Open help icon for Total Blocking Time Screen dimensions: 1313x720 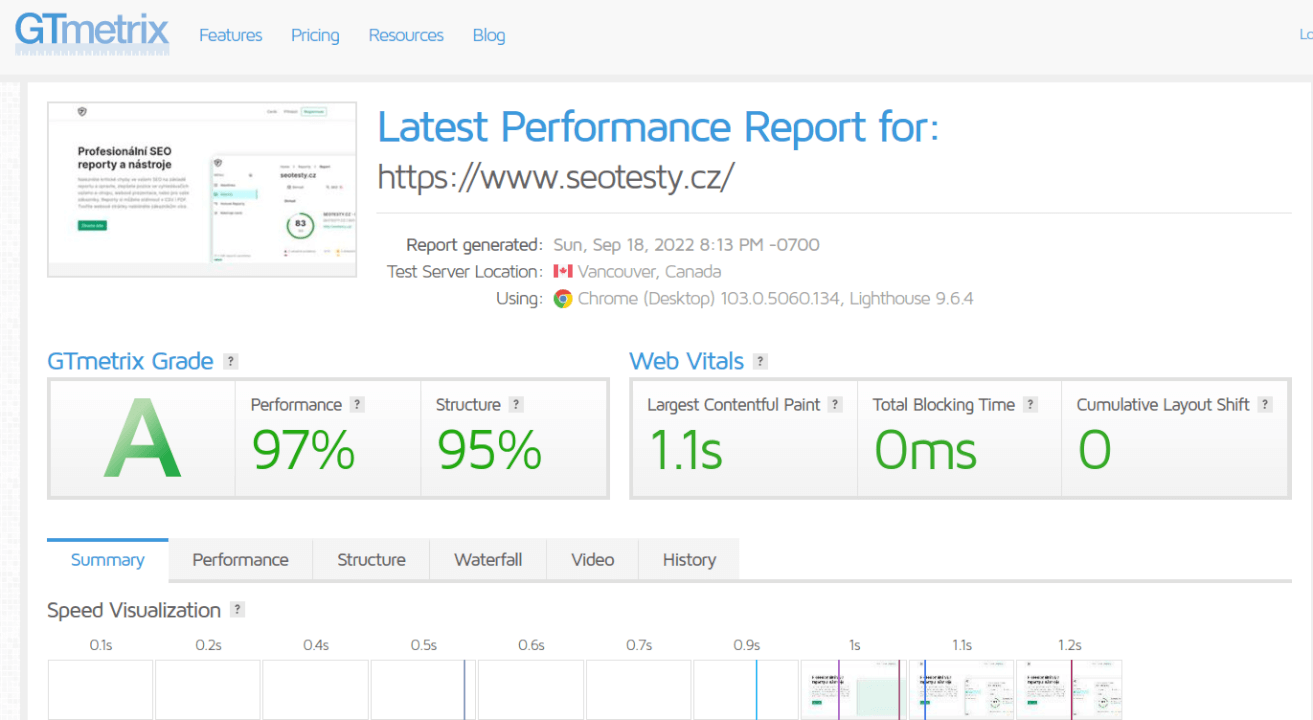coord(1030,405)
